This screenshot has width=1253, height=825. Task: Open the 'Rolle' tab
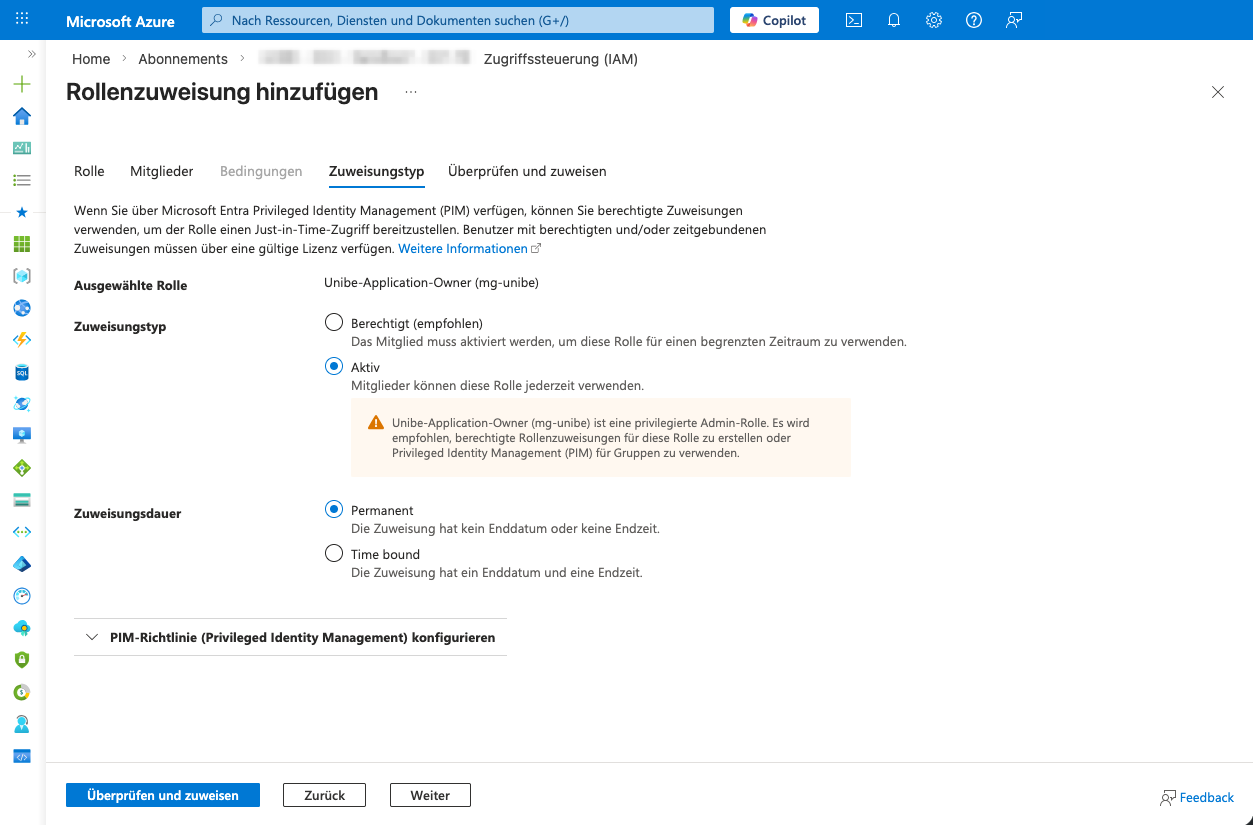[x=88, y=171]
